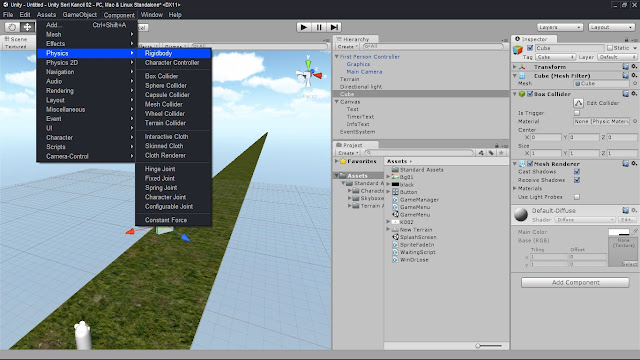Select the SplashScreen scene asset
This screenshot has height=360, width=640.
(415, 237)
